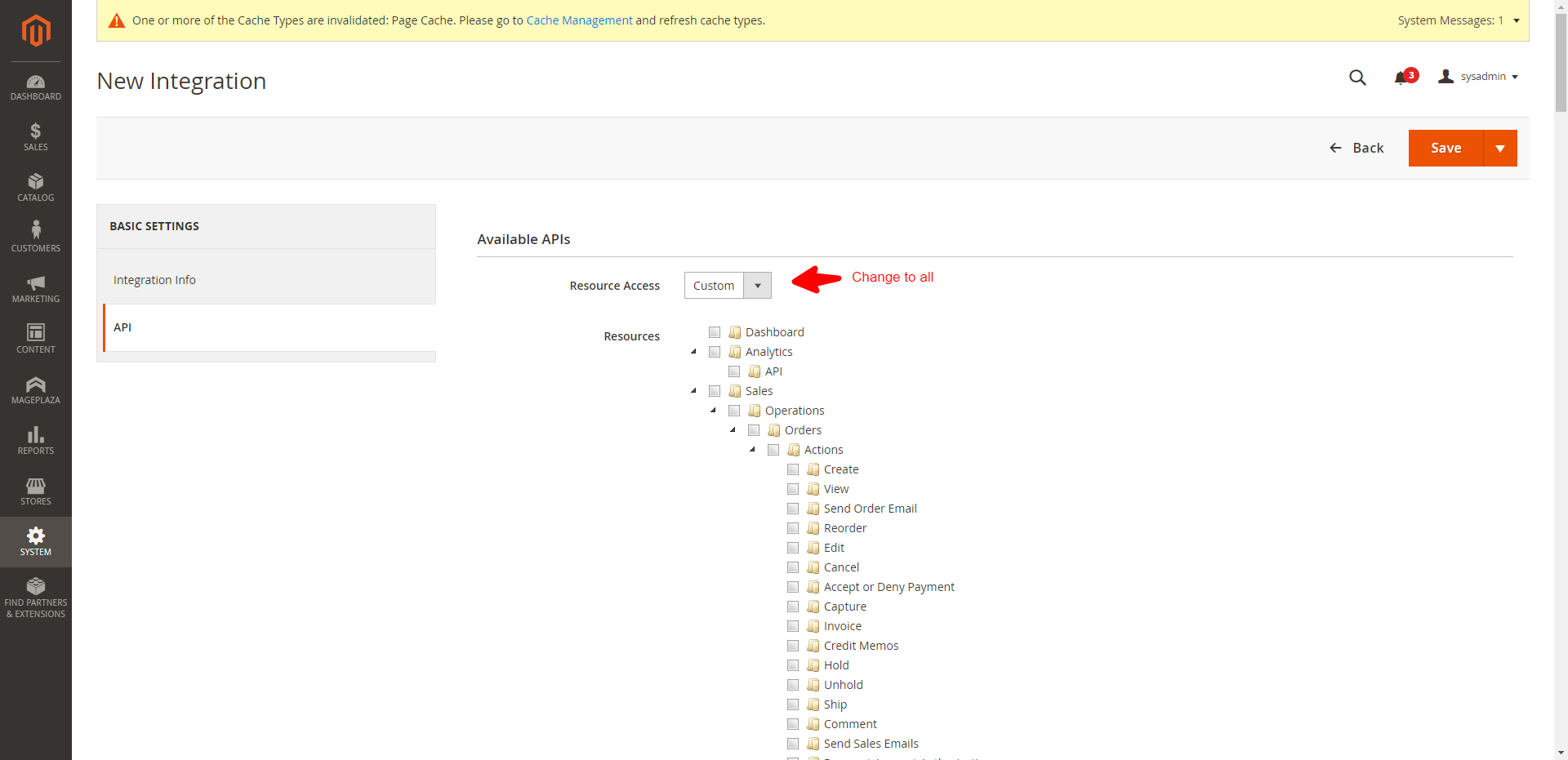Click the Analytics resource folder icon
Image resolution: width=1568 pixels, height=760 pixels.
click(735, 352)
